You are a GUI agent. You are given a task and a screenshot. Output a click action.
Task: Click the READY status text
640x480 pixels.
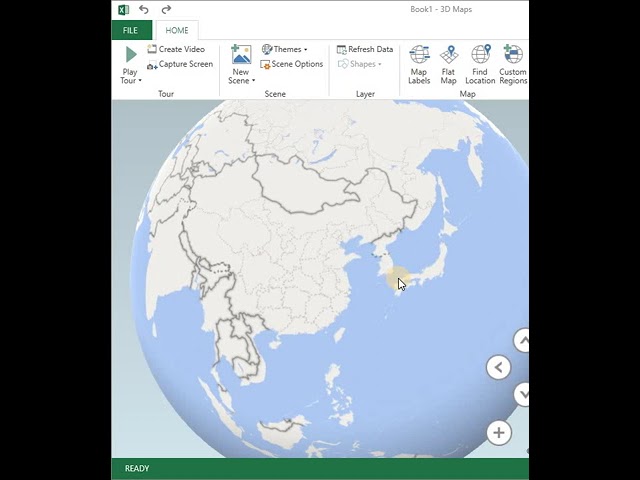137,468
